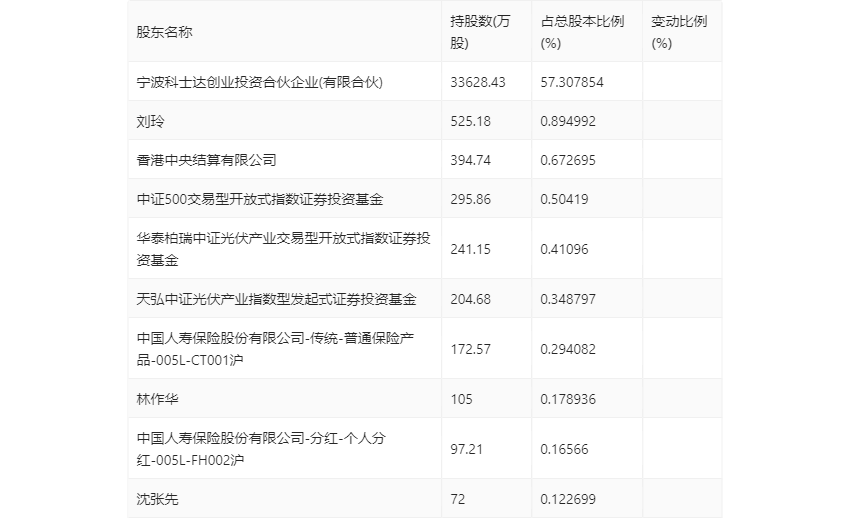
Task: Select the holding value 295.86
Action: [471, 199]
